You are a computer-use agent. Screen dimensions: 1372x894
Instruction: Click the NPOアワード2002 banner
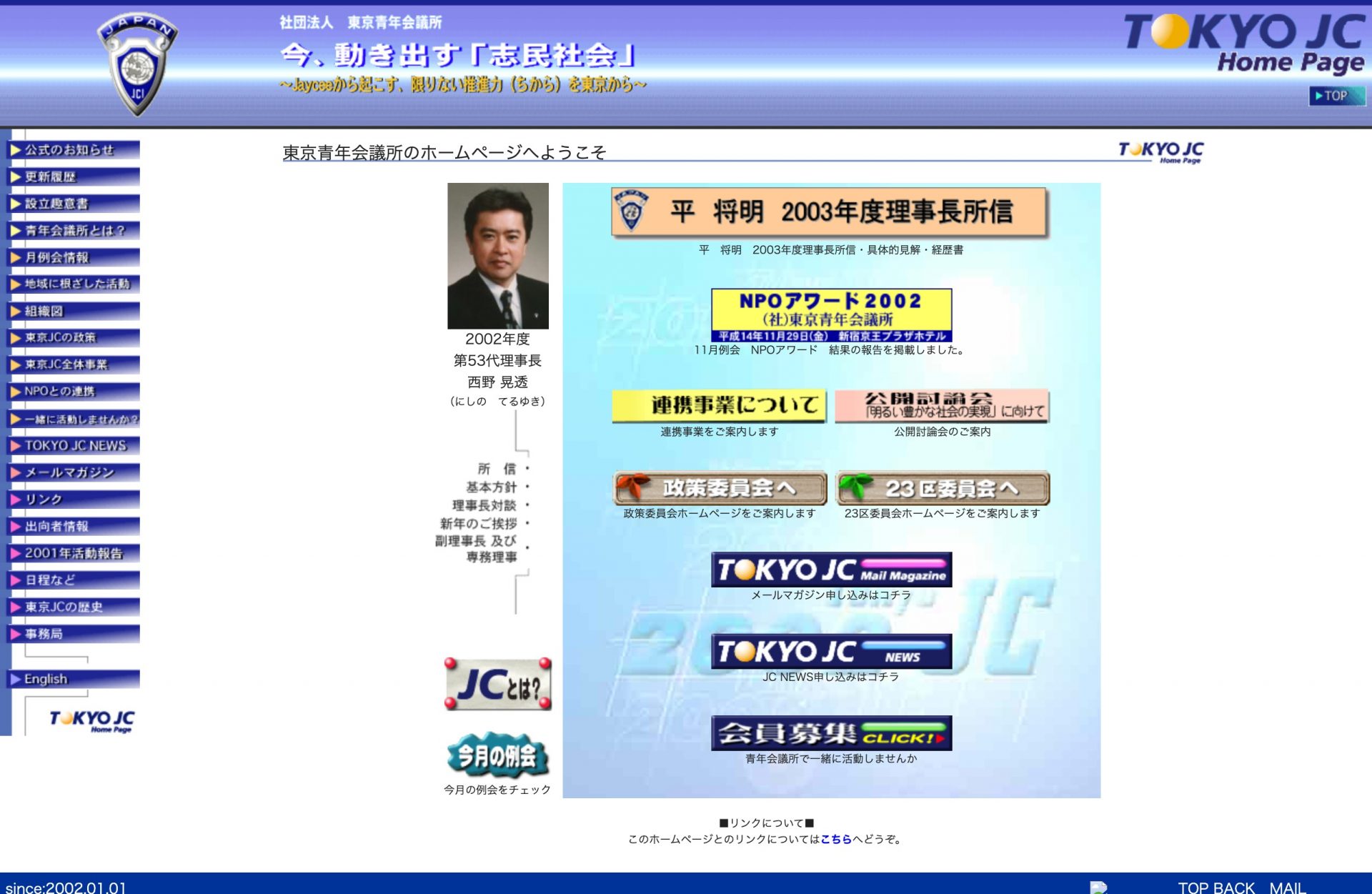coord(831,315)
